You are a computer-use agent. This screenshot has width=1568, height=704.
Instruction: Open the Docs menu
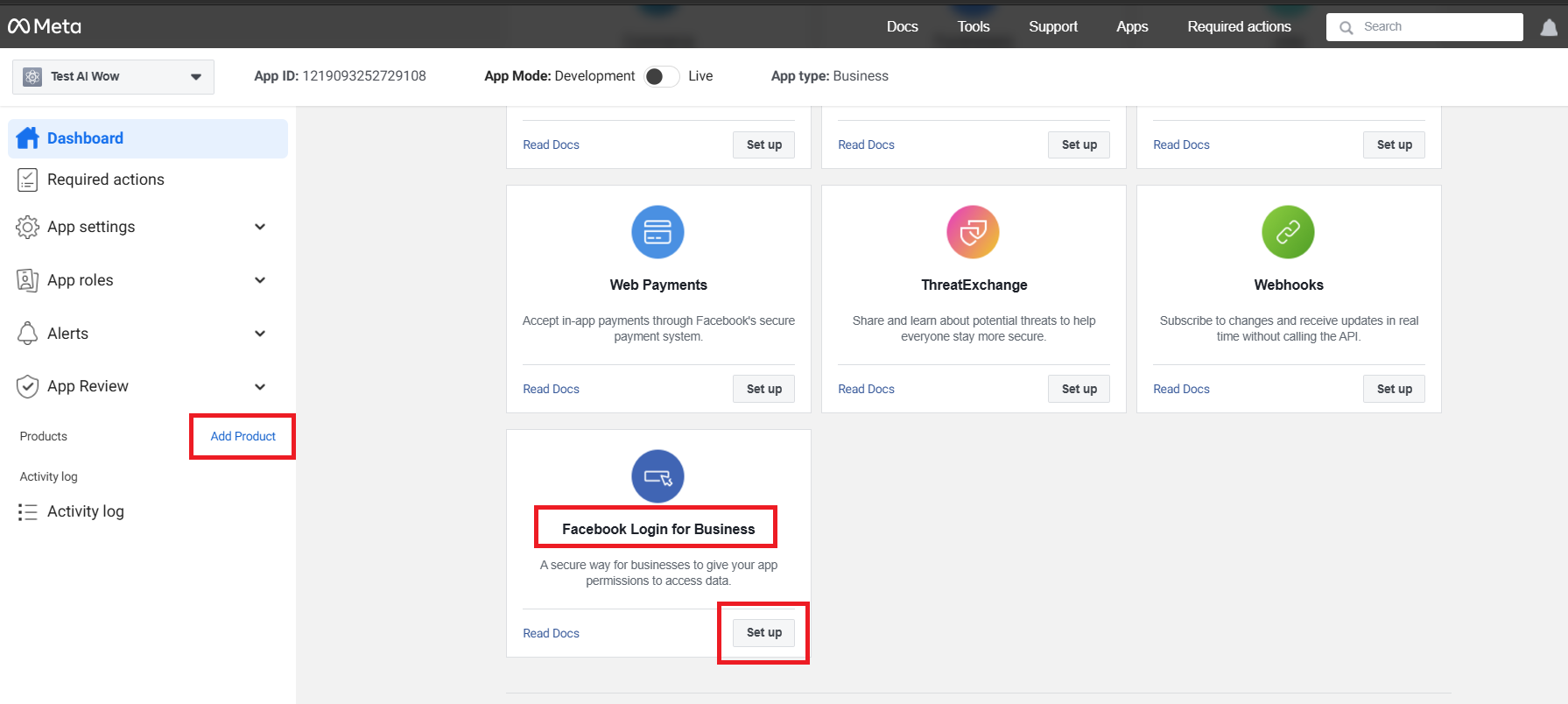902,26
